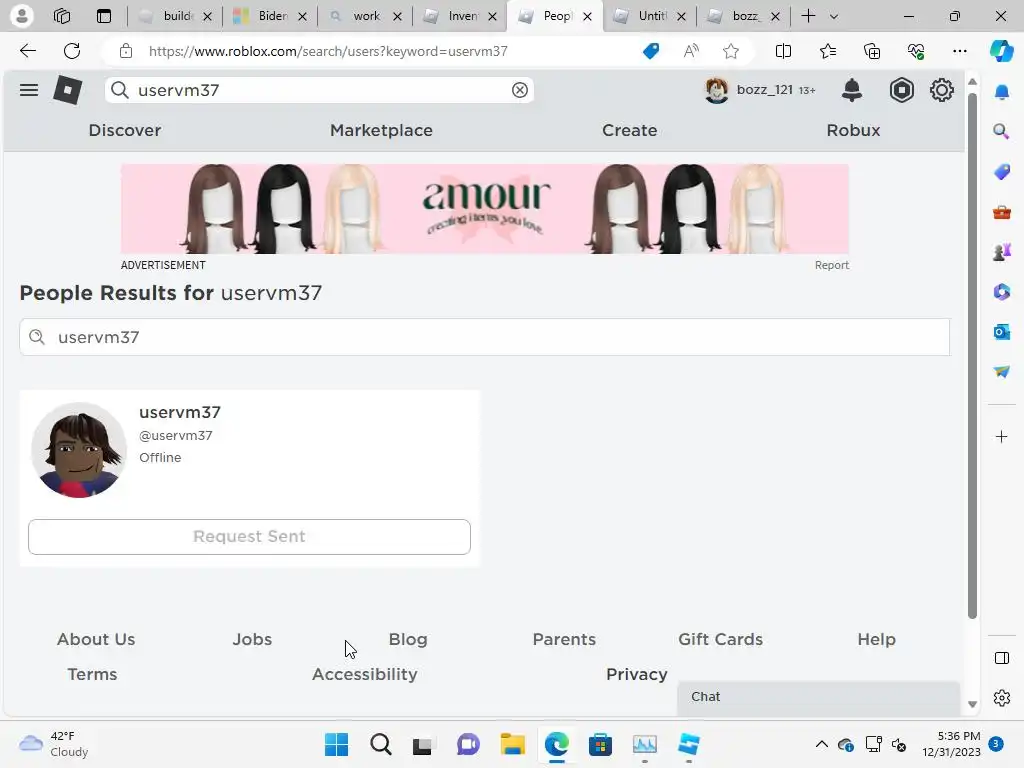Open Edge sidebar tools briefcase icon
This screenshot has height=768, width=1024.
[1002, 212]
